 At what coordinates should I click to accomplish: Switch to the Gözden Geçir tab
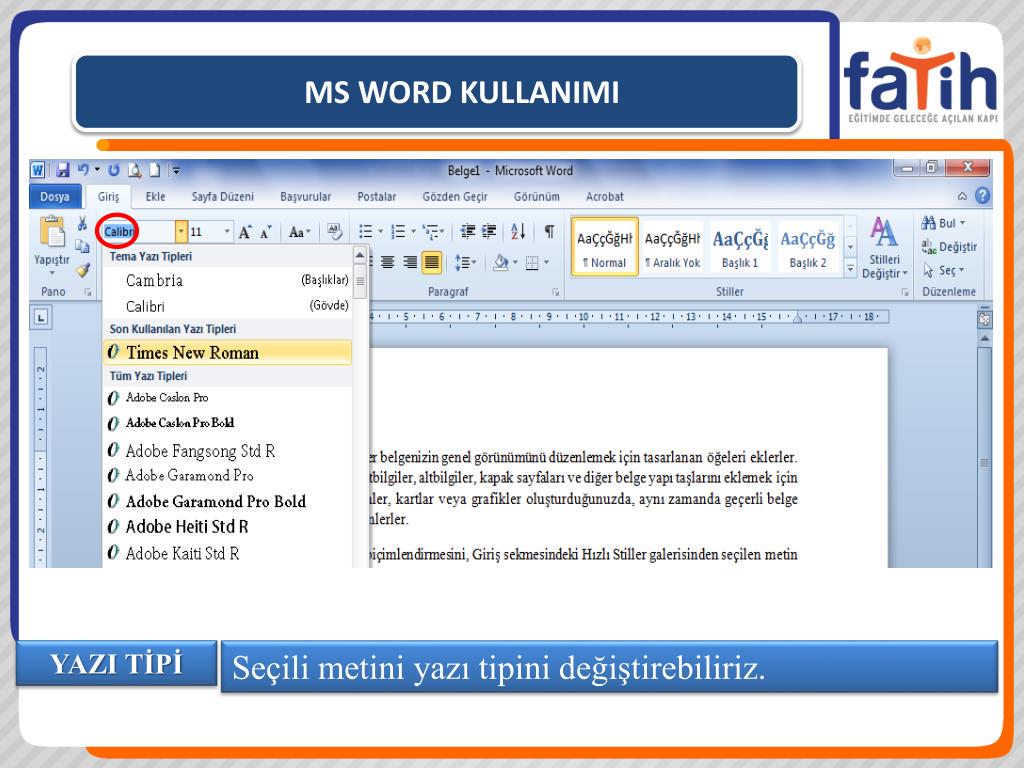pyautogui.click(x=455, y=197)
